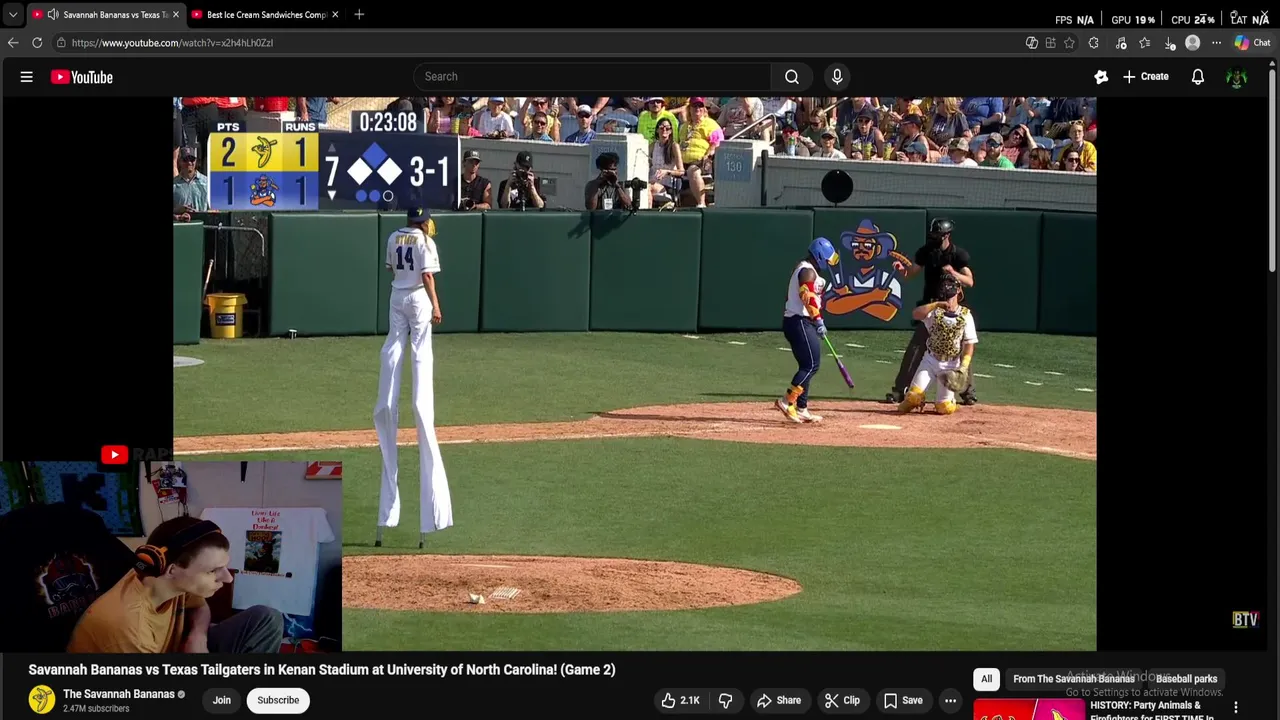This screenshot has width=1280, height=720.
Task: Open a new browser tab
Action: click(x=359, y=15)
